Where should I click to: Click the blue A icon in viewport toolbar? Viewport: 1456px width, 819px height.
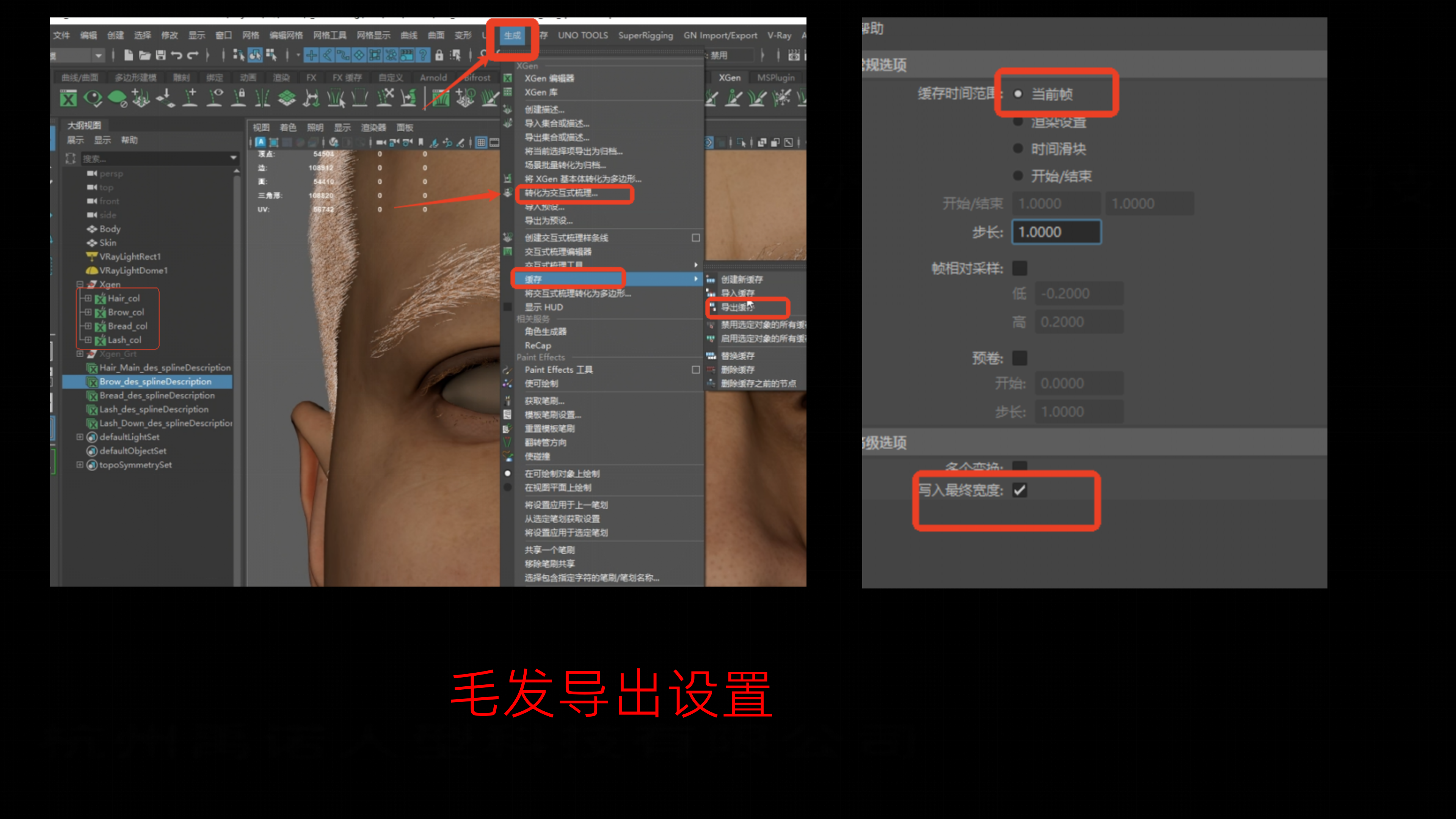click(x=260, y=142)
